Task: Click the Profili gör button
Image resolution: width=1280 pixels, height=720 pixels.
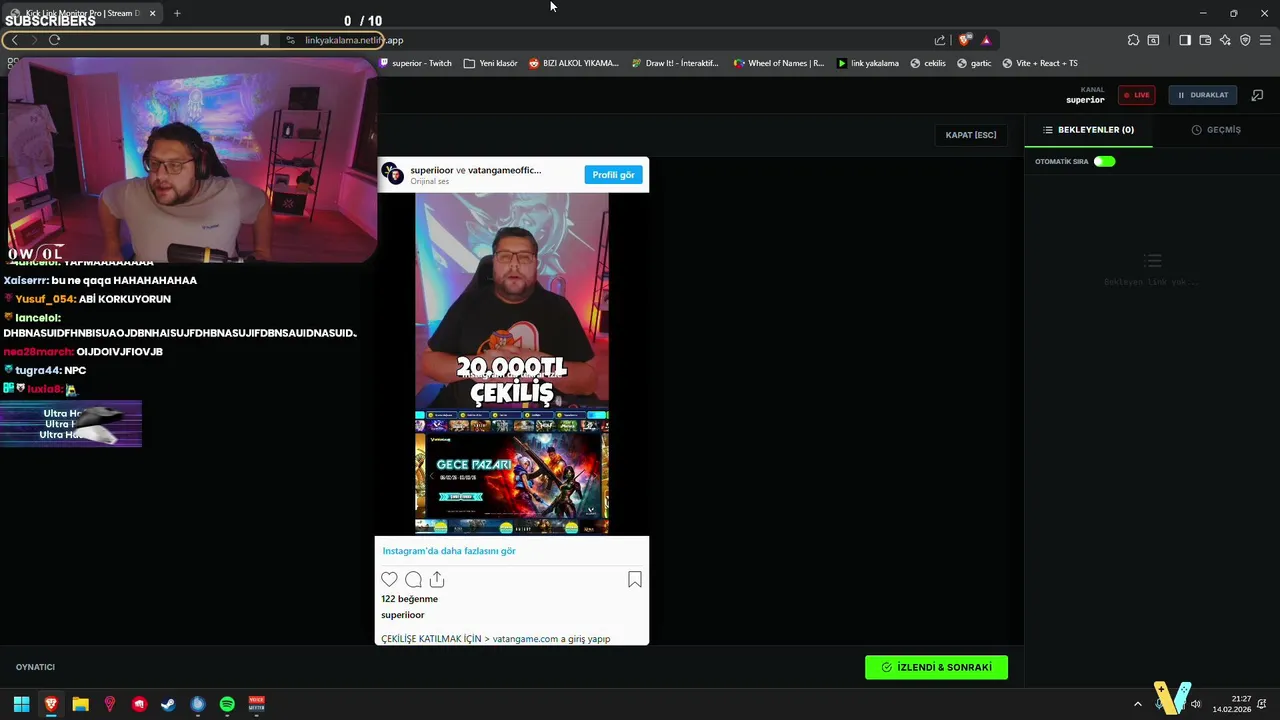Action: tap(613, 175)
